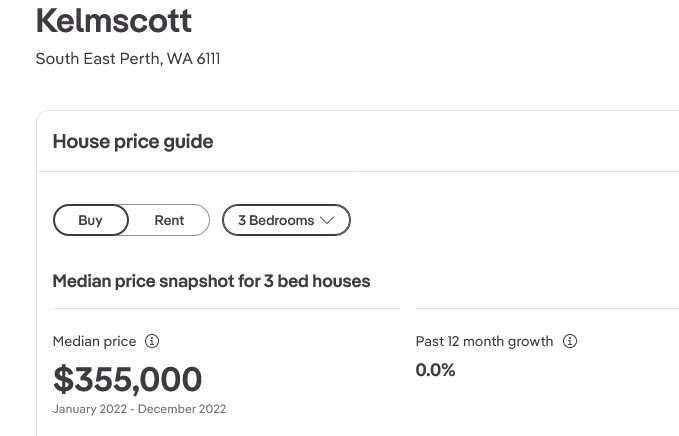Click the Kelmscott suburb heading
679x436 pixels.
tap(114, 20)
